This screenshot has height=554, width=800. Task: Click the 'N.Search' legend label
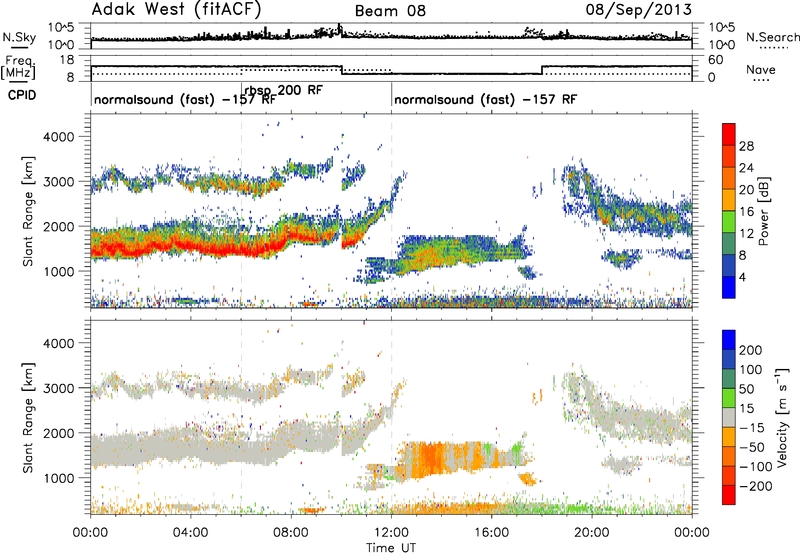point(772,37)
